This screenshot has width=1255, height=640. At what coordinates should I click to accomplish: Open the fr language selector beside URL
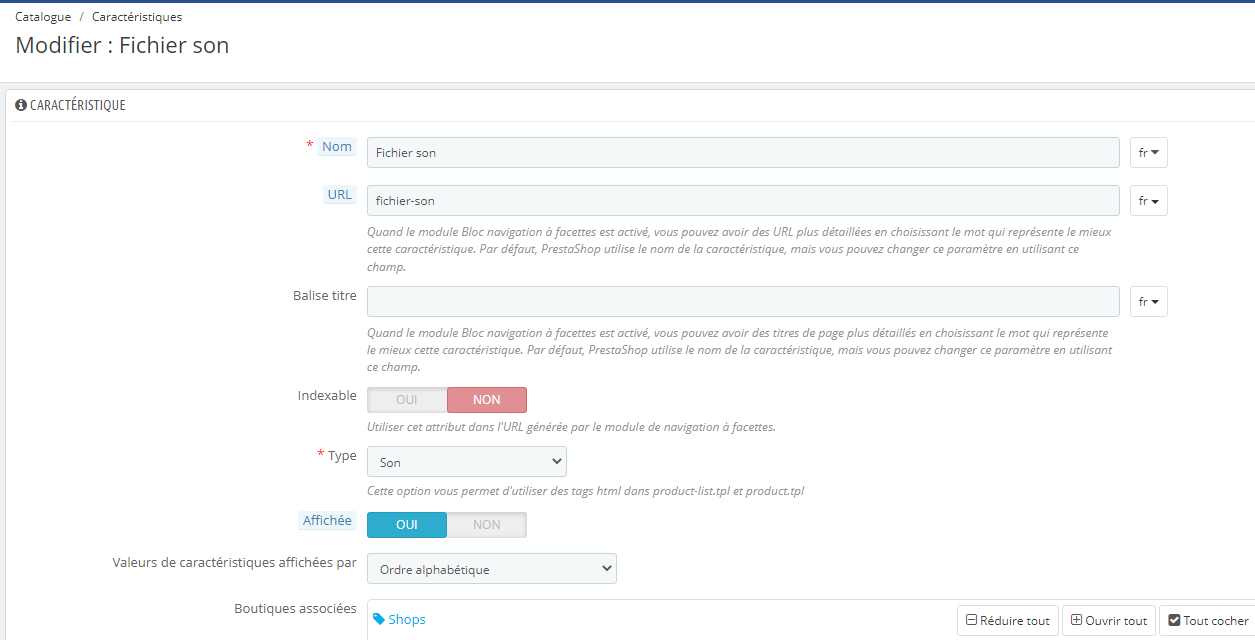(1149, 201)
